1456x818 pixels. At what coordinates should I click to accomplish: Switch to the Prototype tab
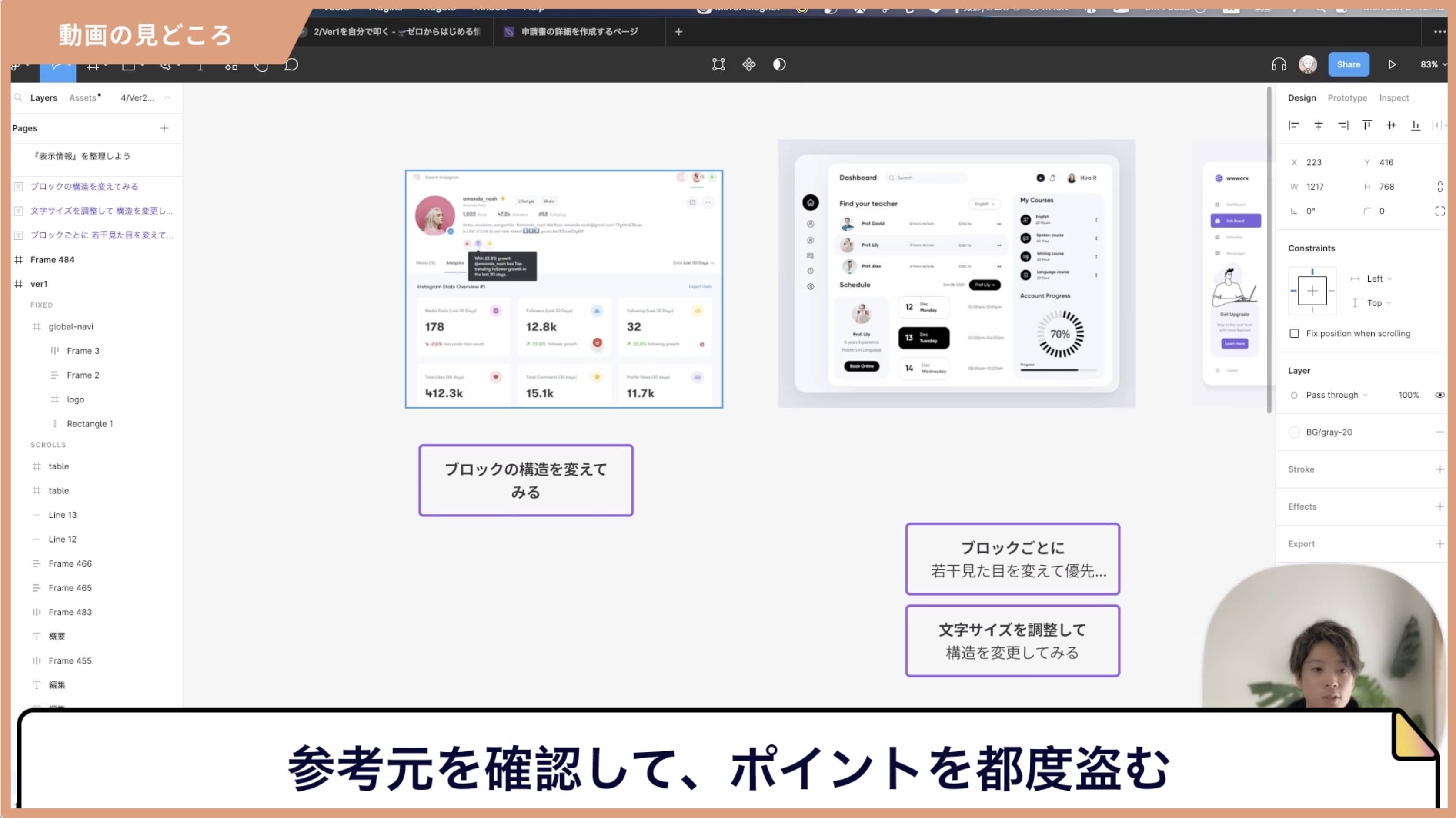(1347, 97)
